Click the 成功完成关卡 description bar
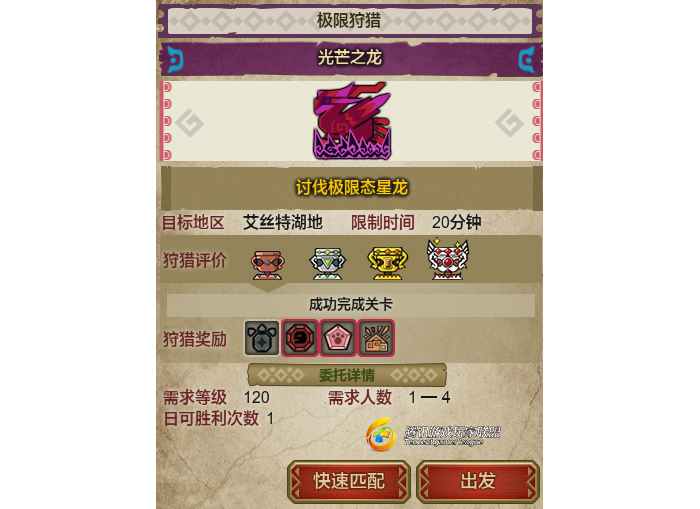 (351, 305)
